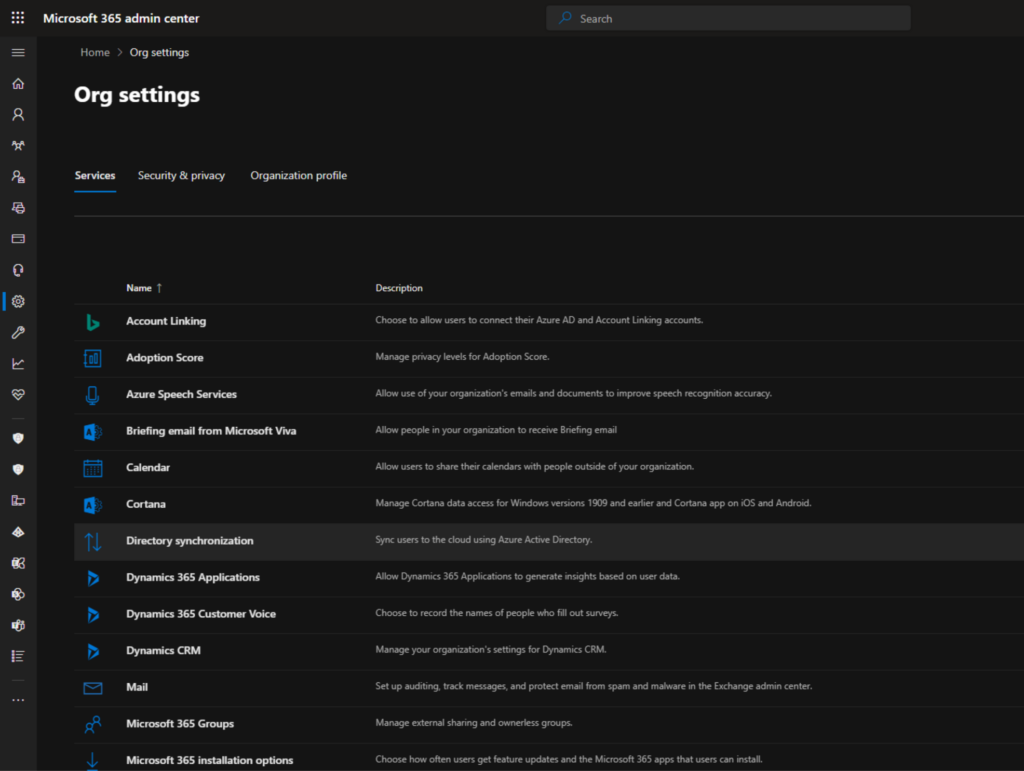Image resolution: width=1024 pixels, height=771 pixels.
Task: Open the All admin centers list icon
Action: [x=18, y=656]
